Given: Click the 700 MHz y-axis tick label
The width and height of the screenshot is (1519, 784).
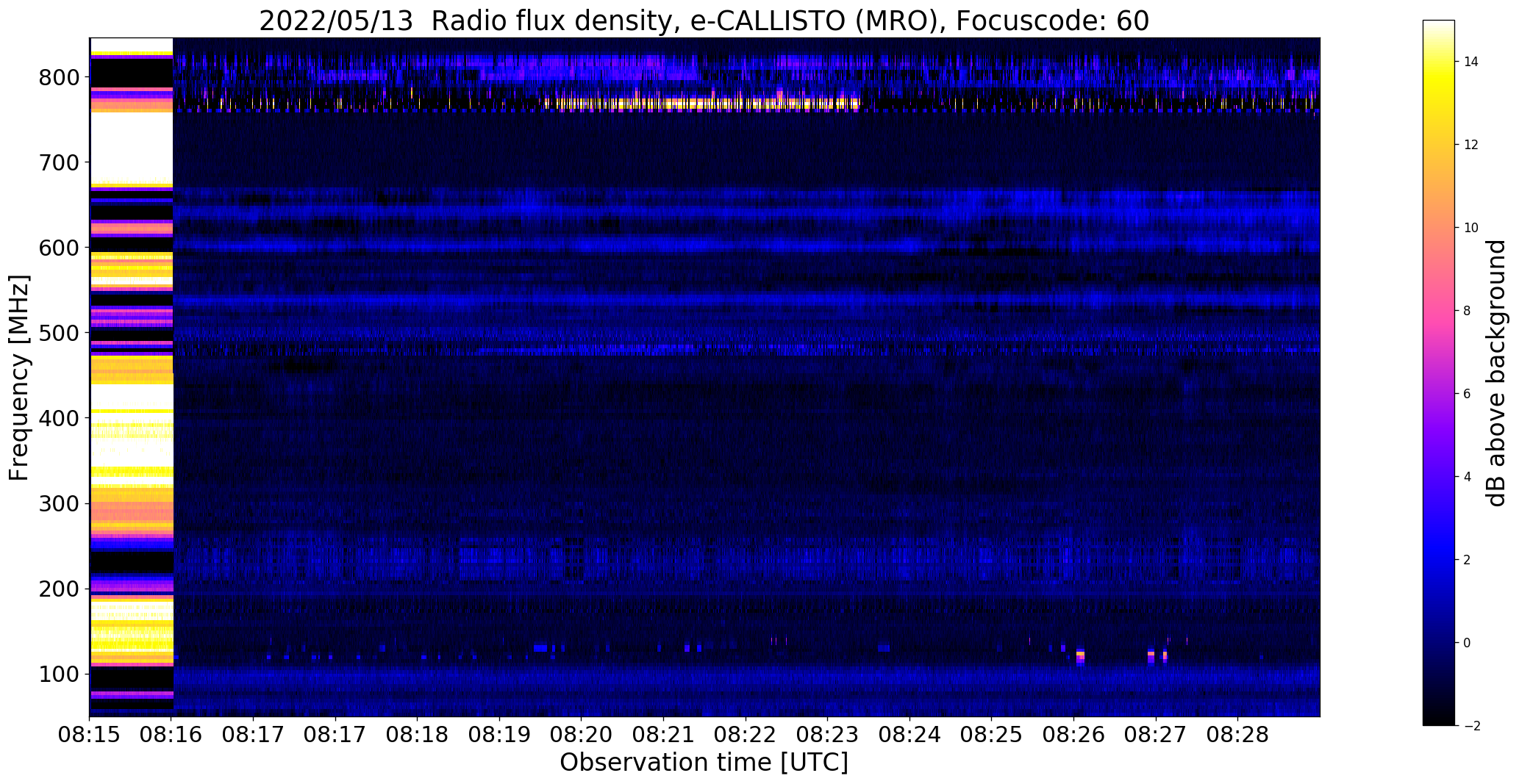Looking at the screenshot, I should pos(59,162).
